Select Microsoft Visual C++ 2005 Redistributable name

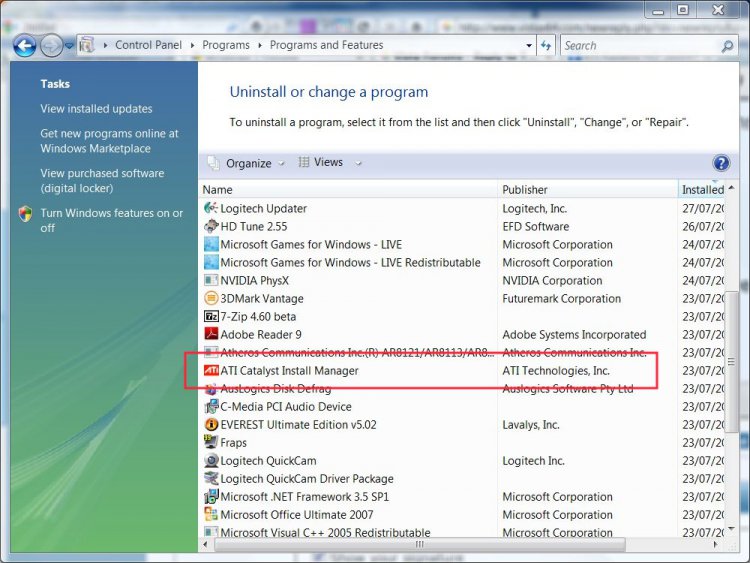click(325, 532)
